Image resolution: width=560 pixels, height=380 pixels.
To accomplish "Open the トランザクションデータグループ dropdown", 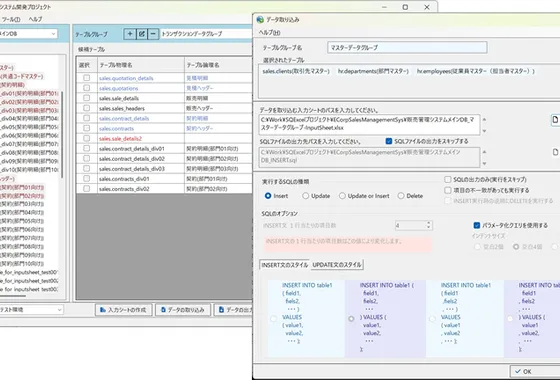I will 206,34.
